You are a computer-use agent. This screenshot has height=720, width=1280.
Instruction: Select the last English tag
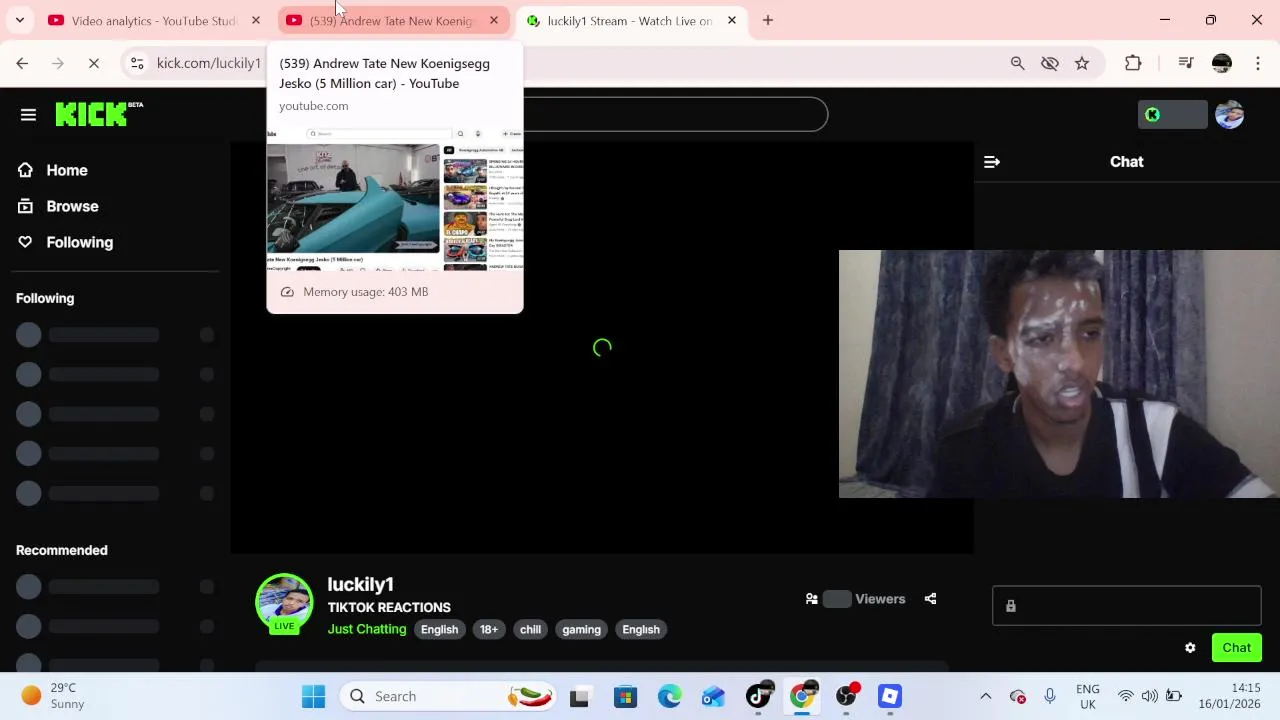[641, 630]
